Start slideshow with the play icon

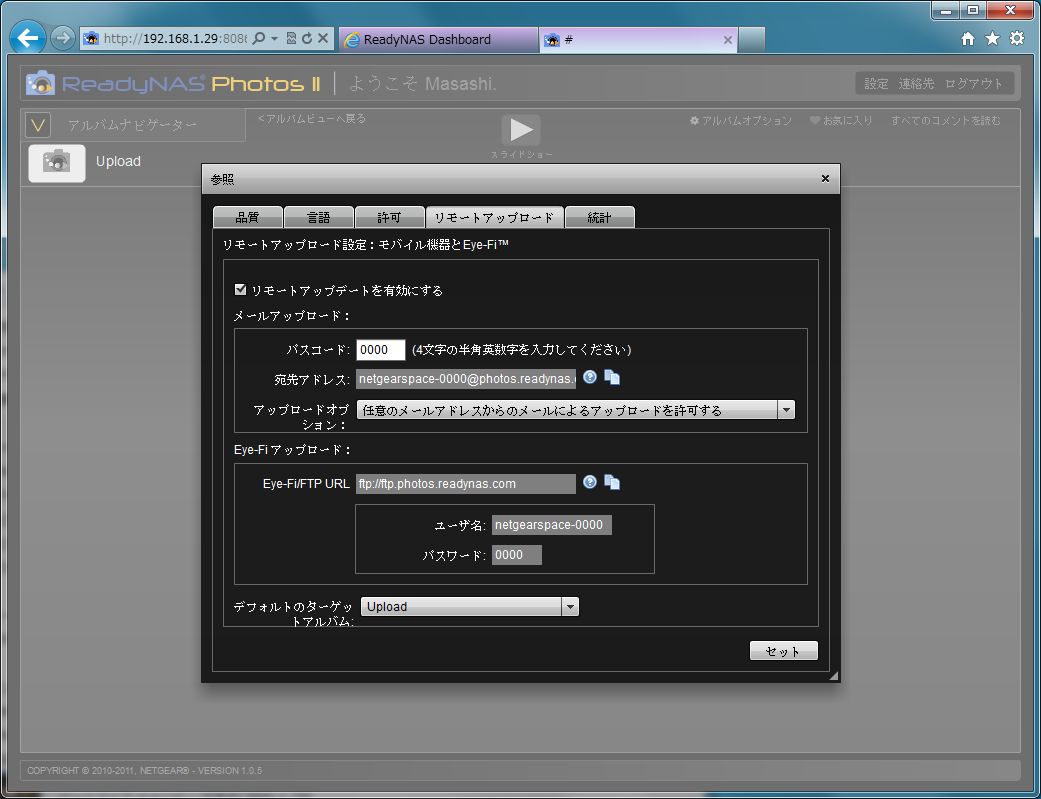(521, 130)
